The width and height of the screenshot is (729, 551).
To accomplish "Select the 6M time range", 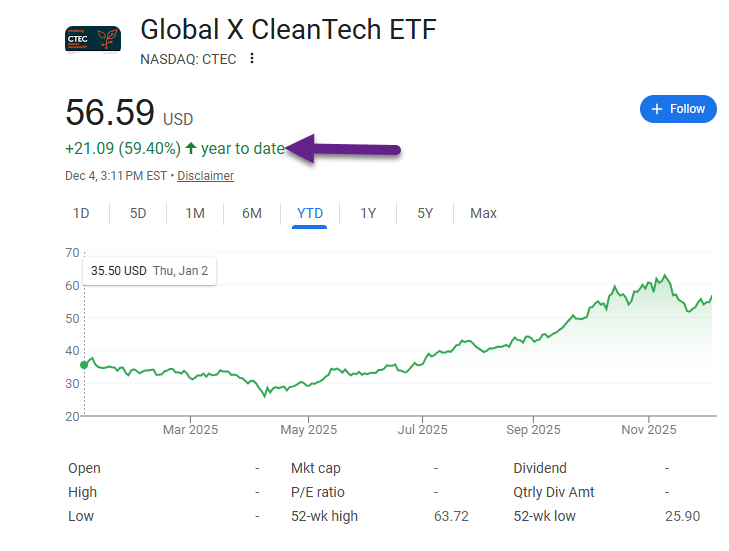I will pyautogui.click(x=252, y=213).
